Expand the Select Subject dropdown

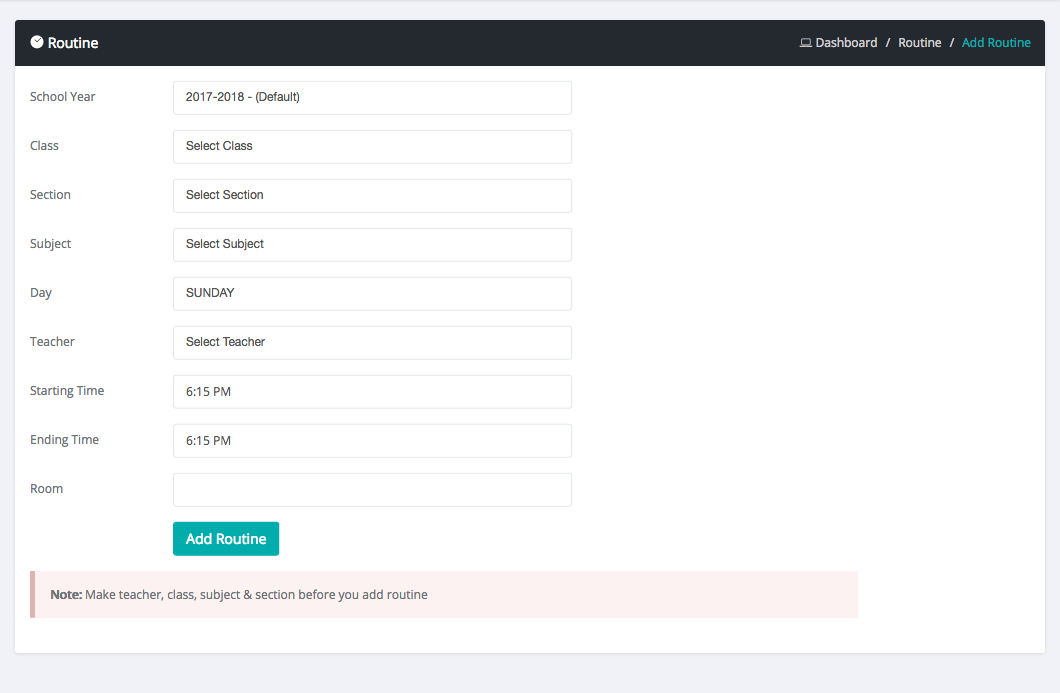point(372,245)
